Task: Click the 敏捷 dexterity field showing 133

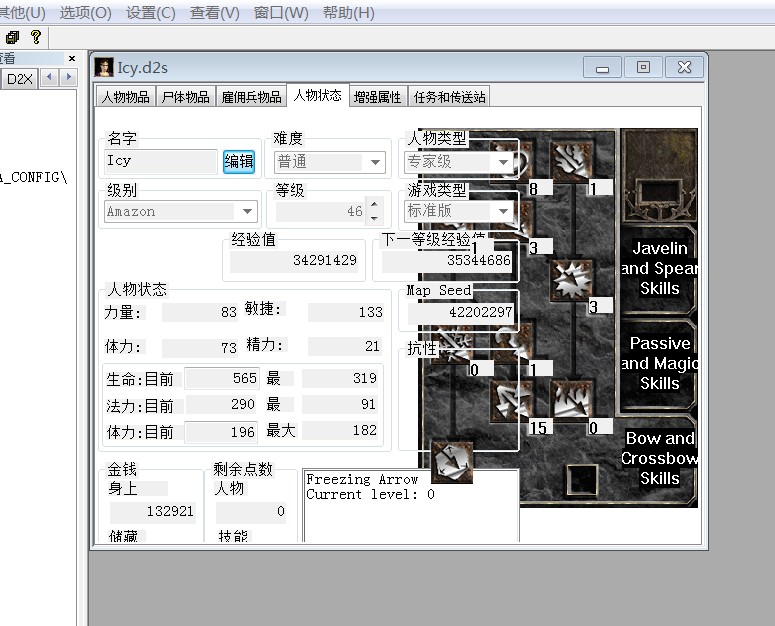Action: coord(346,312)
